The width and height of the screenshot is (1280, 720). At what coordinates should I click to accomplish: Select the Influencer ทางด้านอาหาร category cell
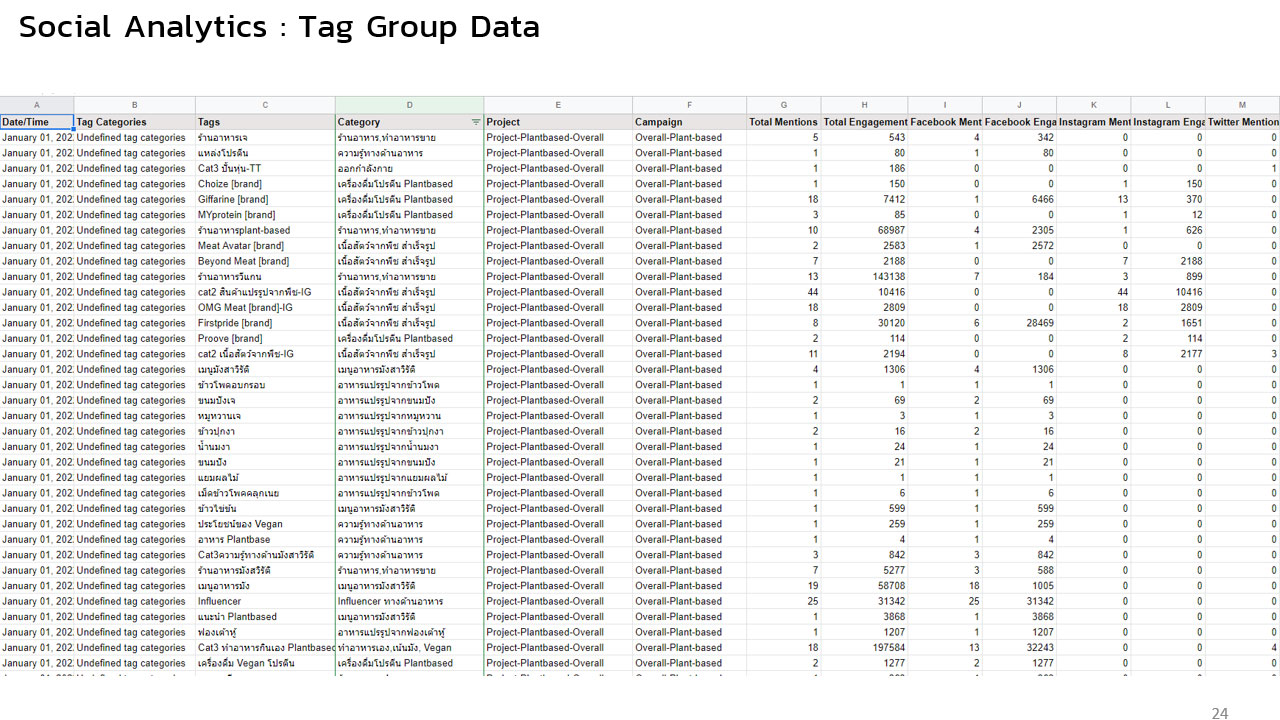click(410, 601)
